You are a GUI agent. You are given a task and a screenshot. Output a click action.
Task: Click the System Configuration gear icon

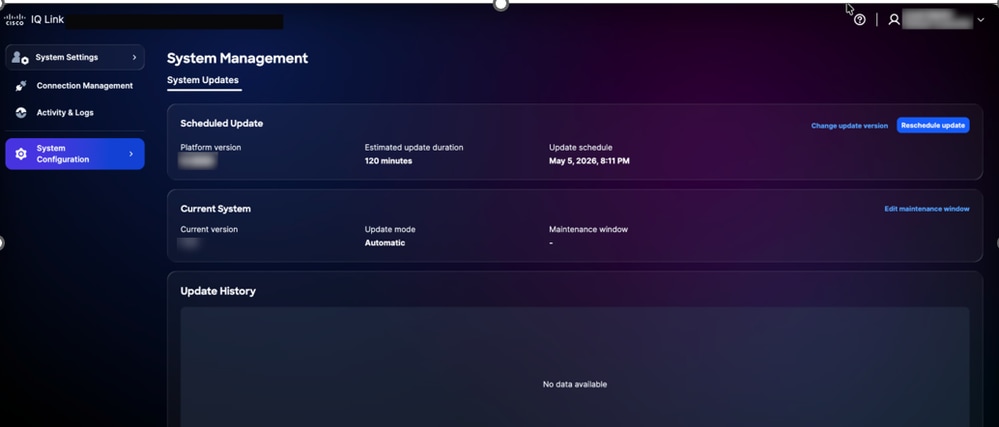pyautogui.click(x=21, y=154)
